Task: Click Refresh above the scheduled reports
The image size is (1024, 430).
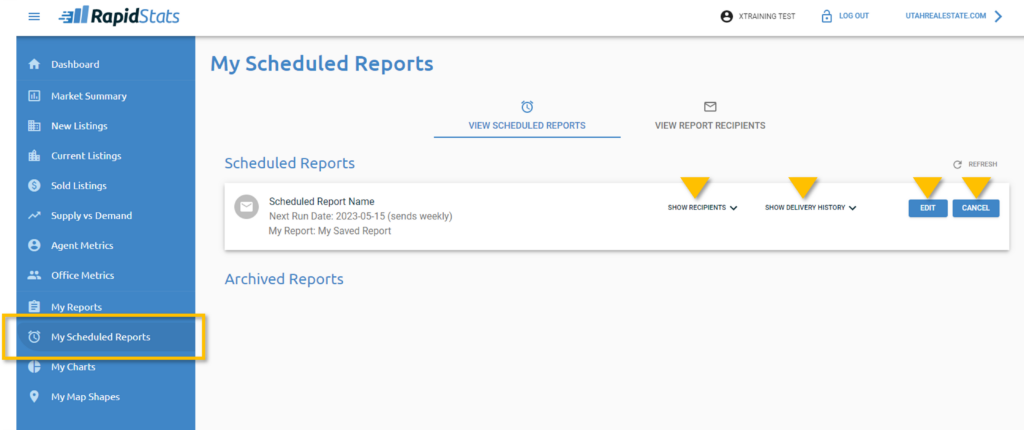Action: click(x=975, y=164)
